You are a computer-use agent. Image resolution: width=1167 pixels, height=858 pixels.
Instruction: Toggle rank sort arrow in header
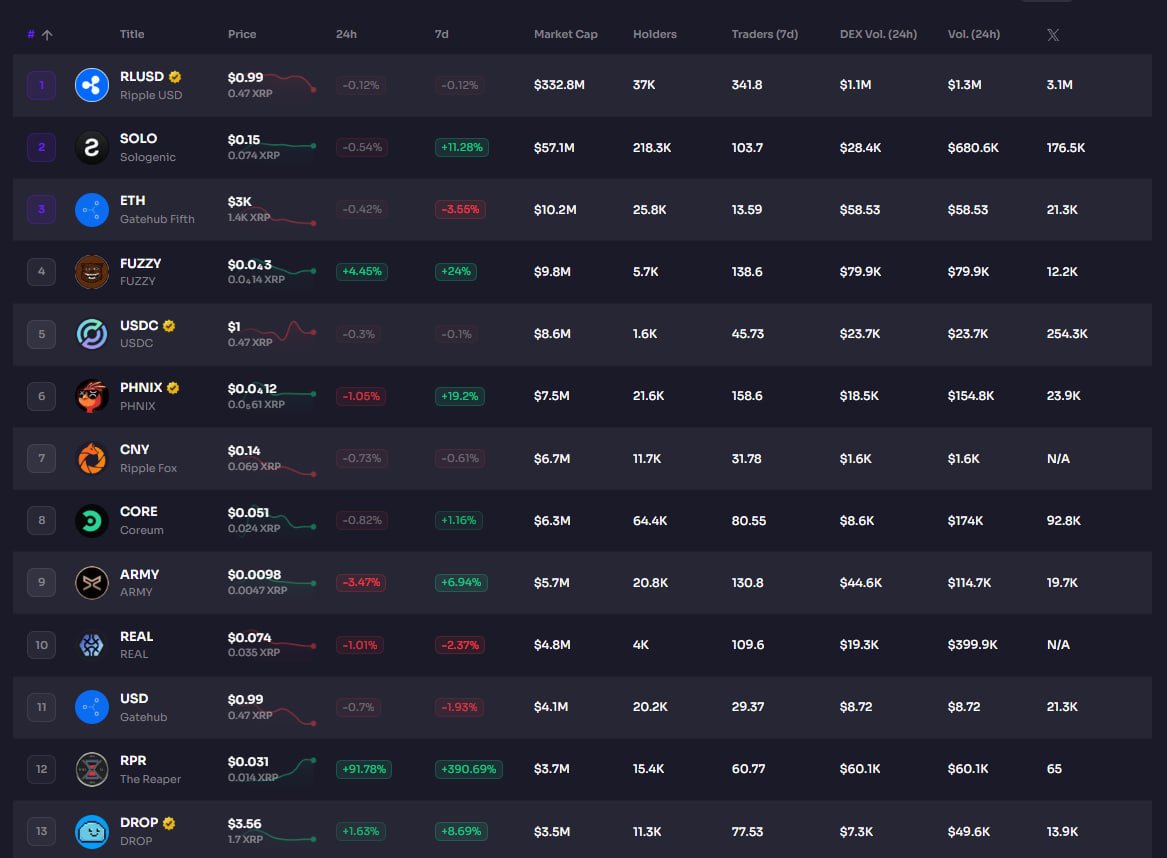click(x=47, y=35)
